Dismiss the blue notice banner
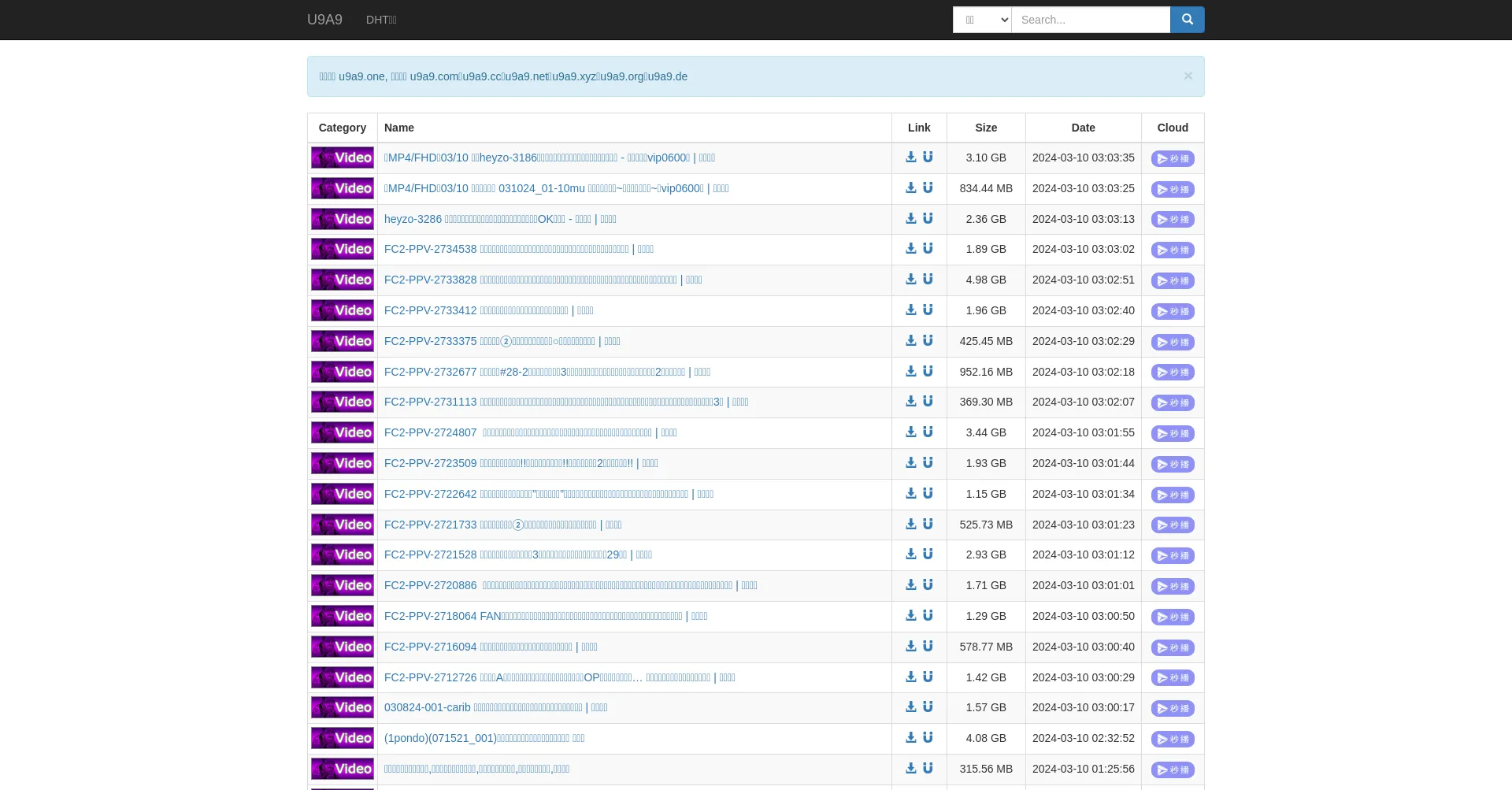1512x790 pixels. (1188, 76)
